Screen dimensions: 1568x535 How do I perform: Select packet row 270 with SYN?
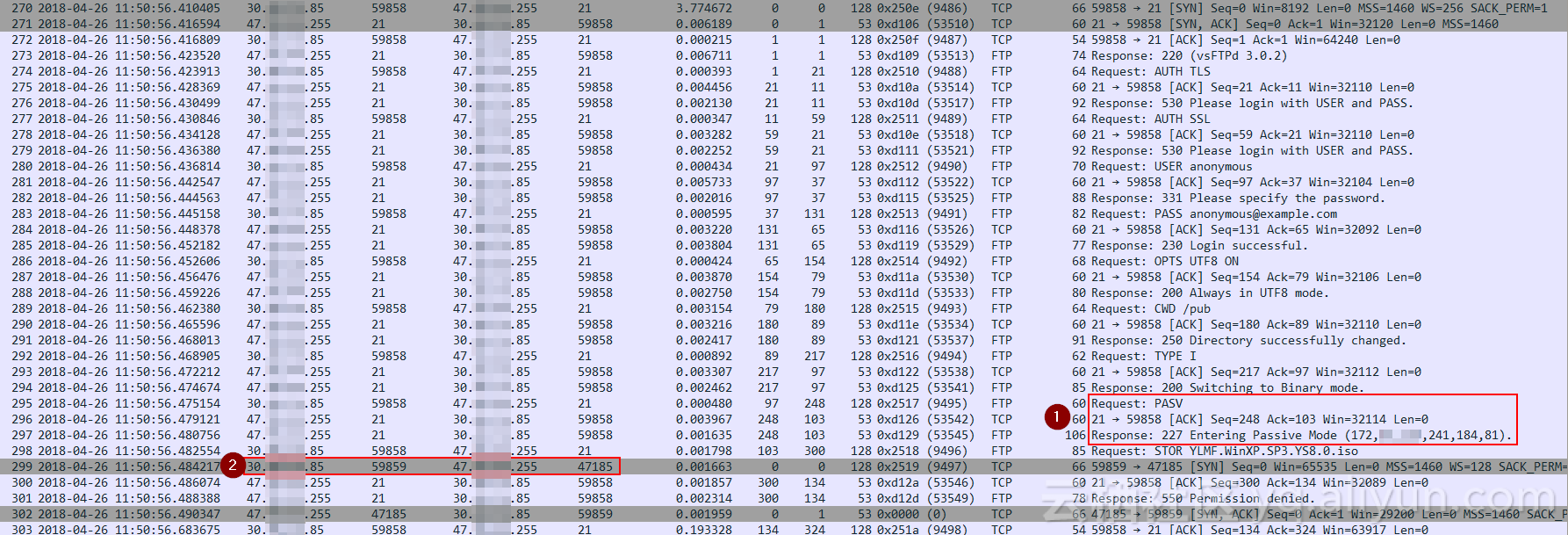pyautogui.click(x=784, y=8)
